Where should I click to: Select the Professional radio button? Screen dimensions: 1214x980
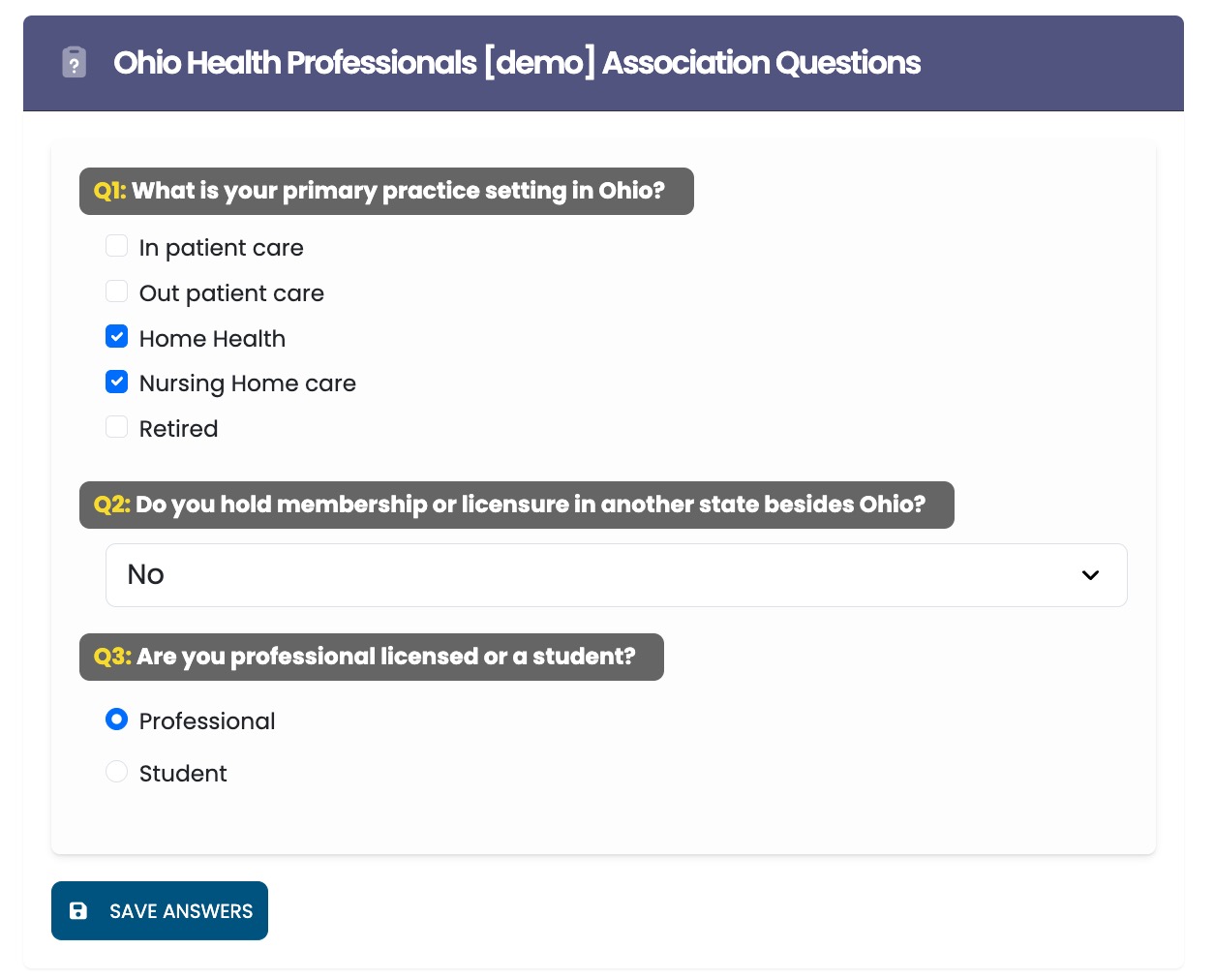[117, 720]
